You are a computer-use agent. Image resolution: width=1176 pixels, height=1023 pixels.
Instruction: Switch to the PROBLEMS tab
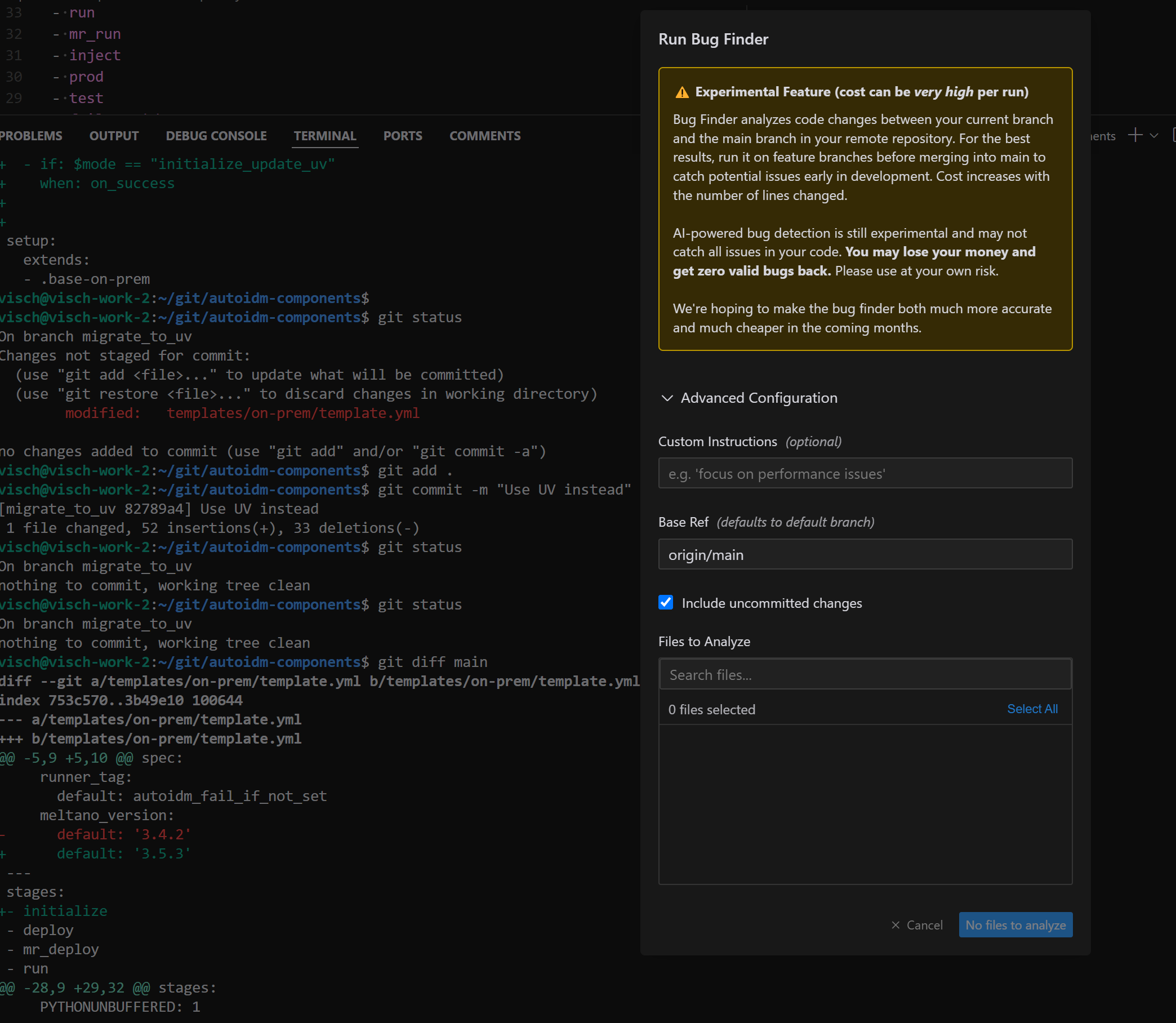tap(31, 136)
